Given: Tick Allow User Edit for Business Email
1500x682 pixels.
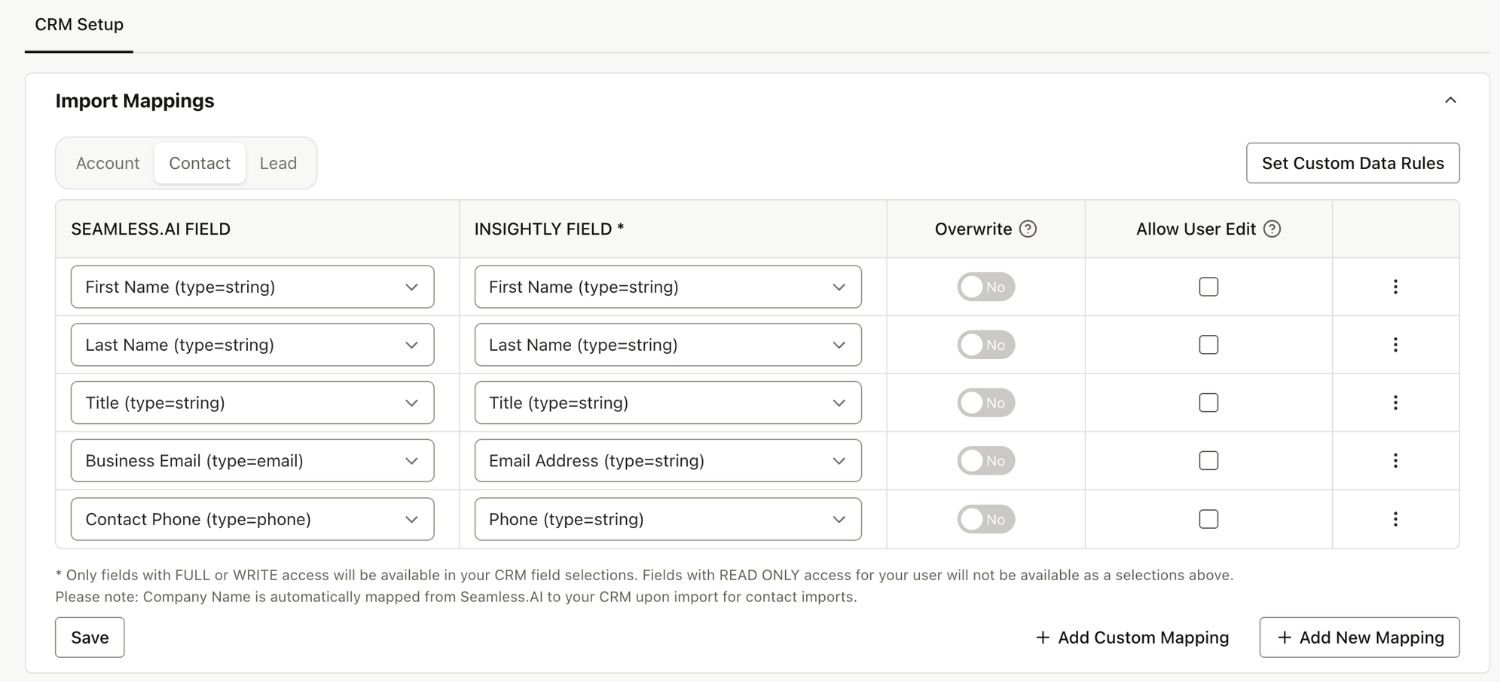Looking at the screenshot, I should (x=1209, y=461).
